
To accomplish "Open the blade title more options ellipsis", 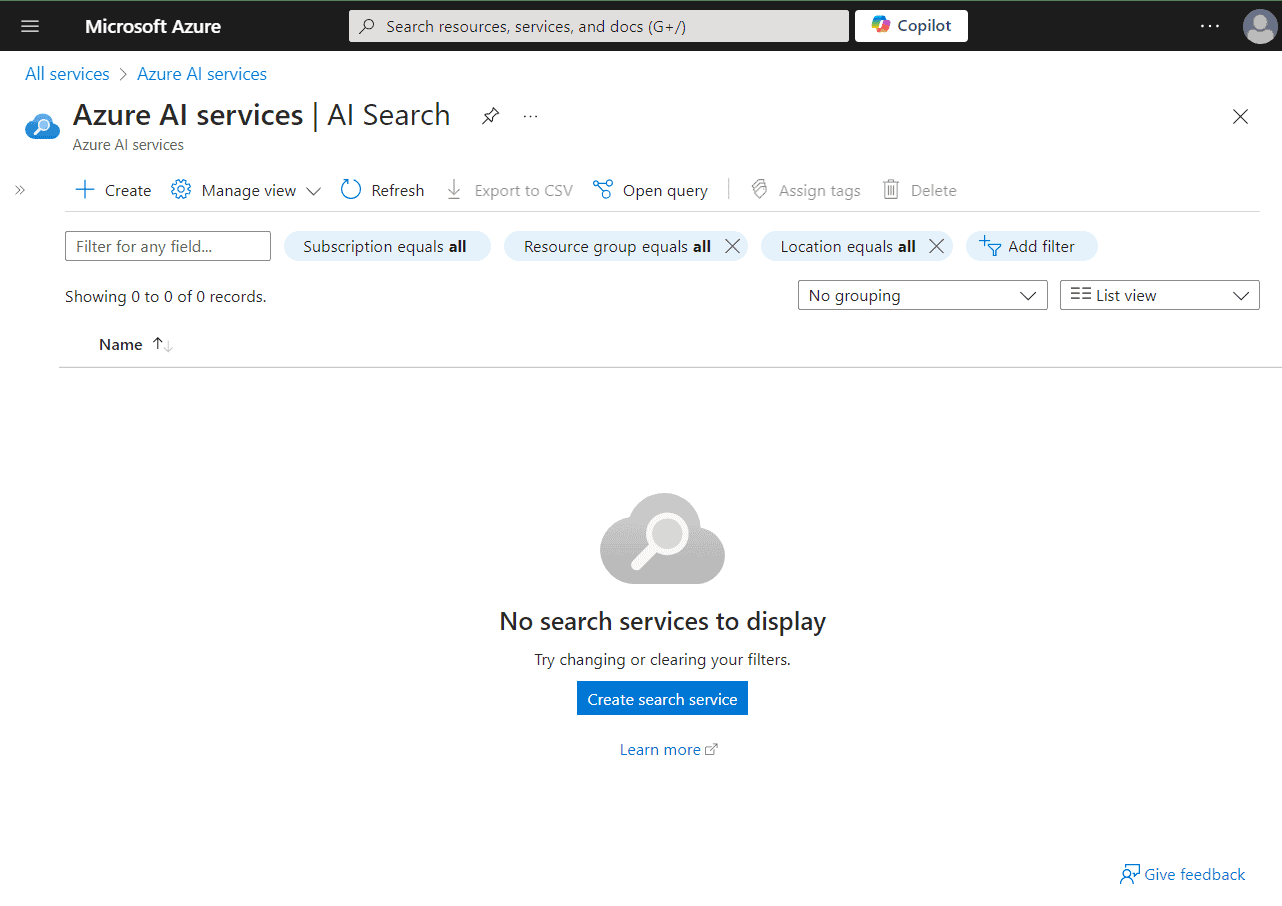I will point(530,116).
